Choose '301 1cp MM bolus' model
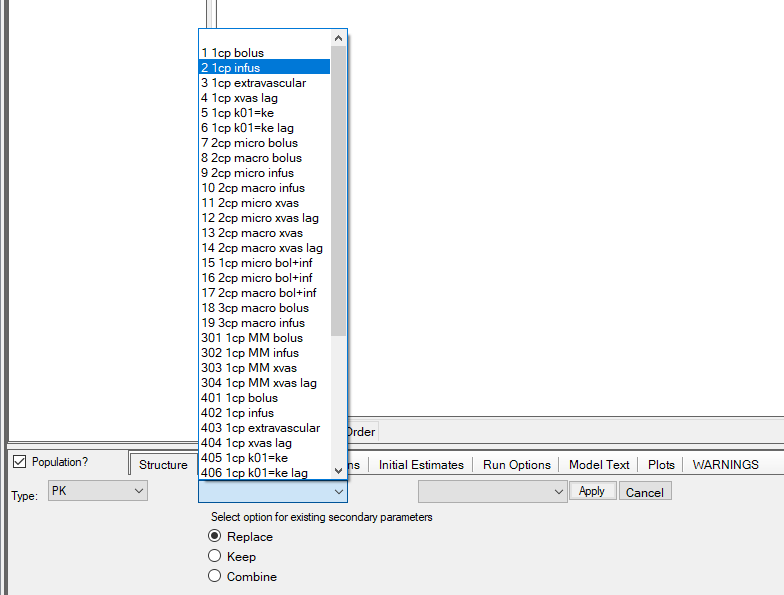The image size is (784, 595). tap(264, 338)
